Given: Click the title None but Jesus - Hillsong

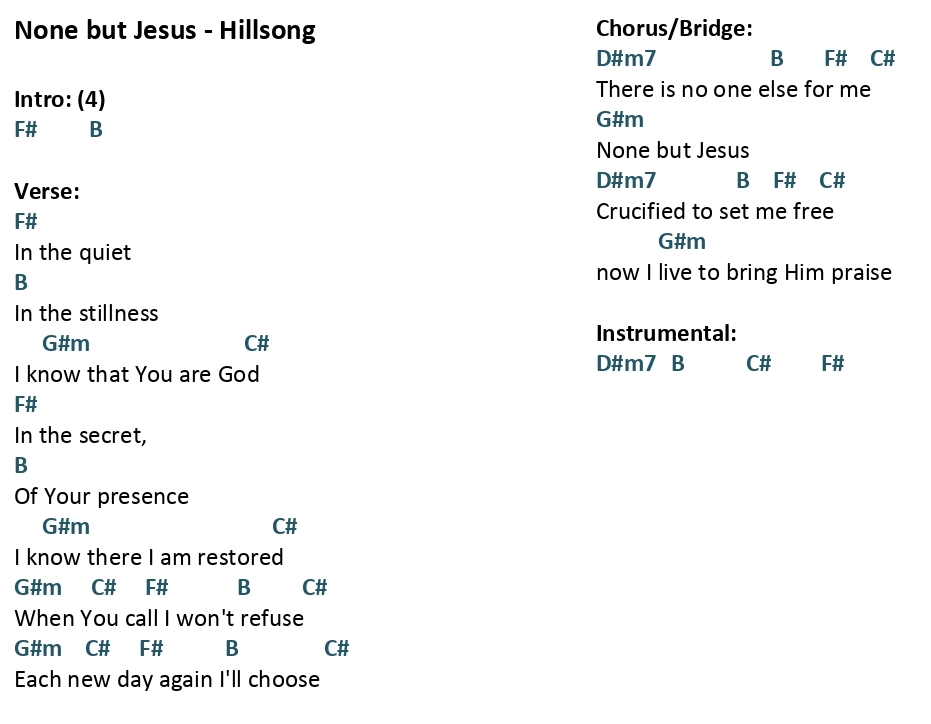Looking at the screenshot, I should coord(164,30).
